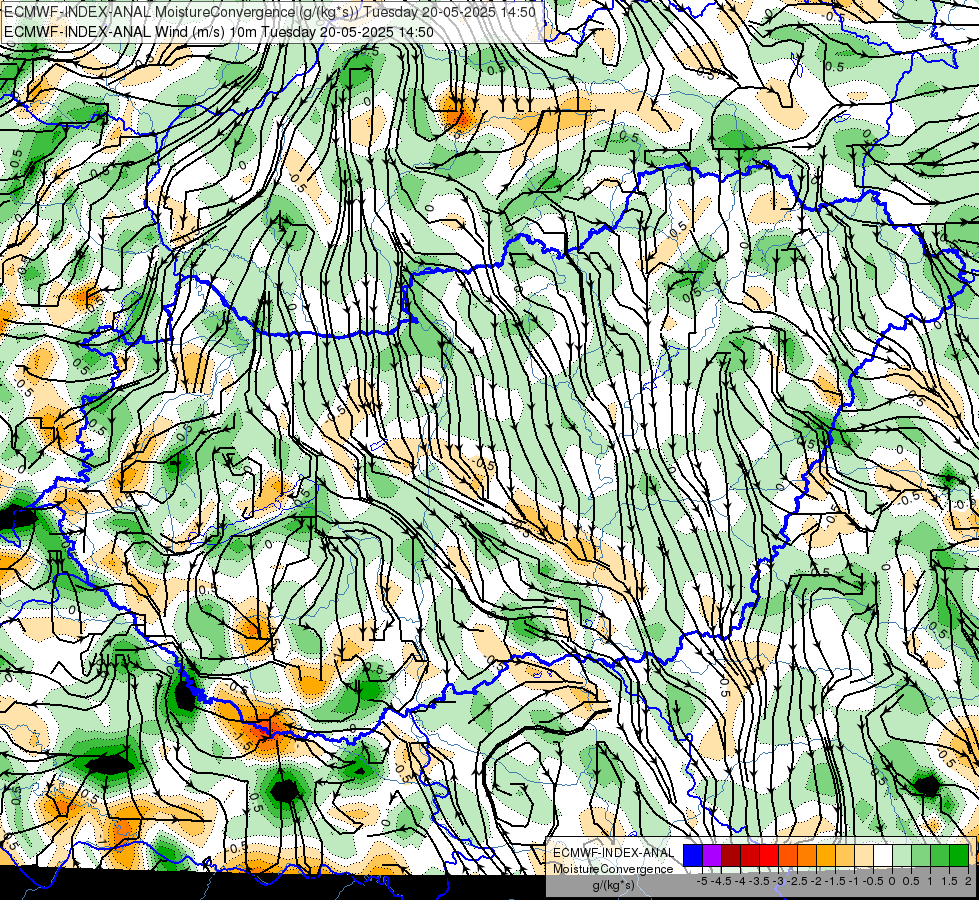This screenshot has height=900, width=979.
Task: Click the Wind (m/s) 10m title line
Action: coord(219,32)
